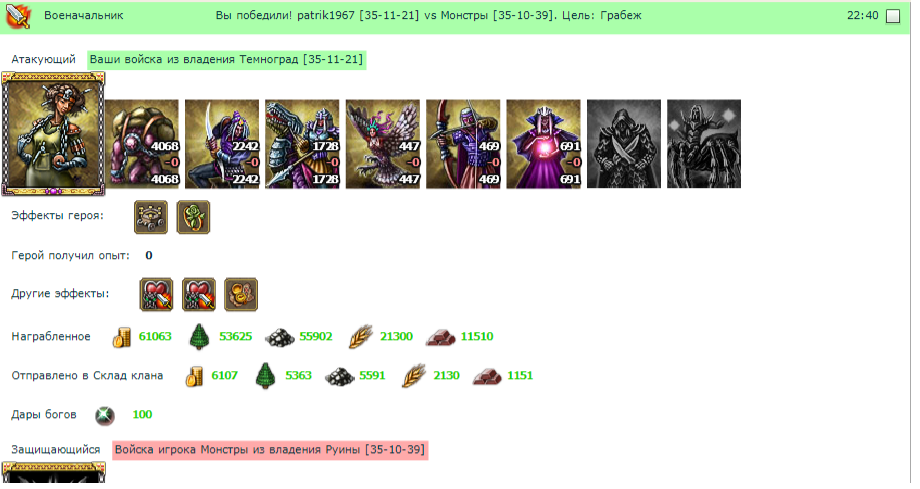Tick the checkbox next to 22:40
This screenshot has width=920, height=489.
pos(892,16)
